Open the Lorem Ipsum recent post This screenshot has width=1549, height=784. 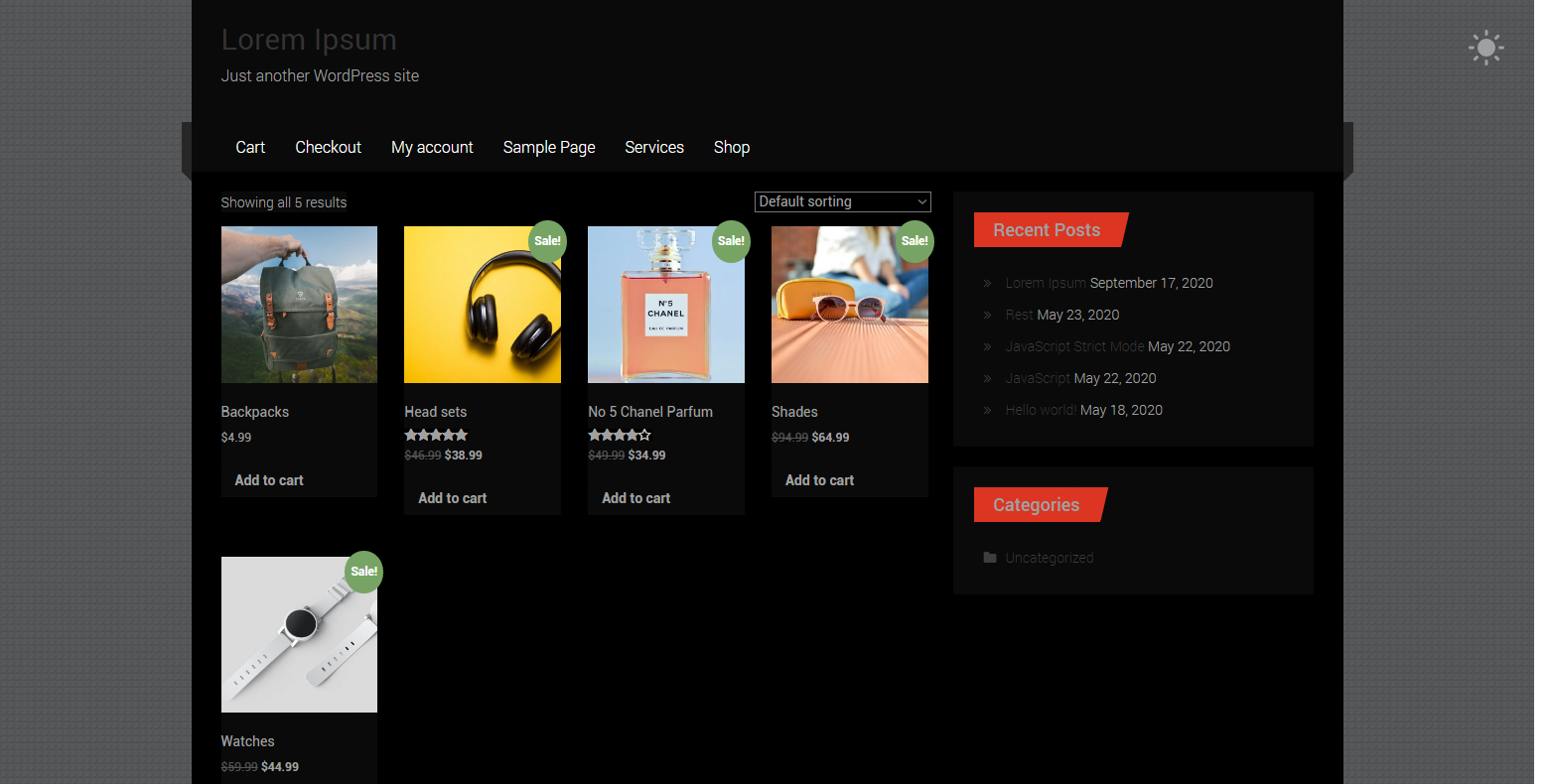point(1046,283)
